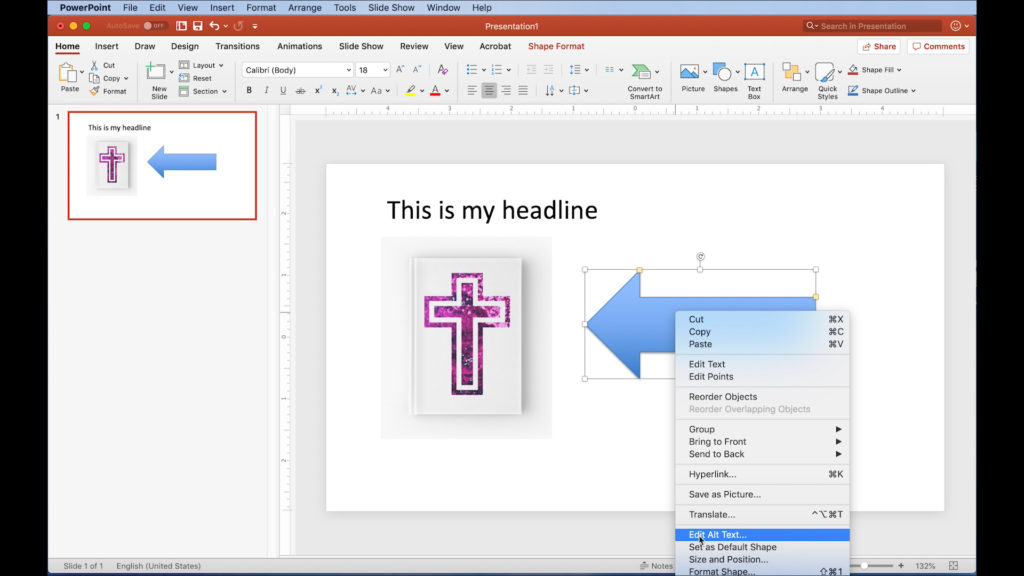Enable center text alignment
The height and width of the screenshot is (576, 1024).
488,90
